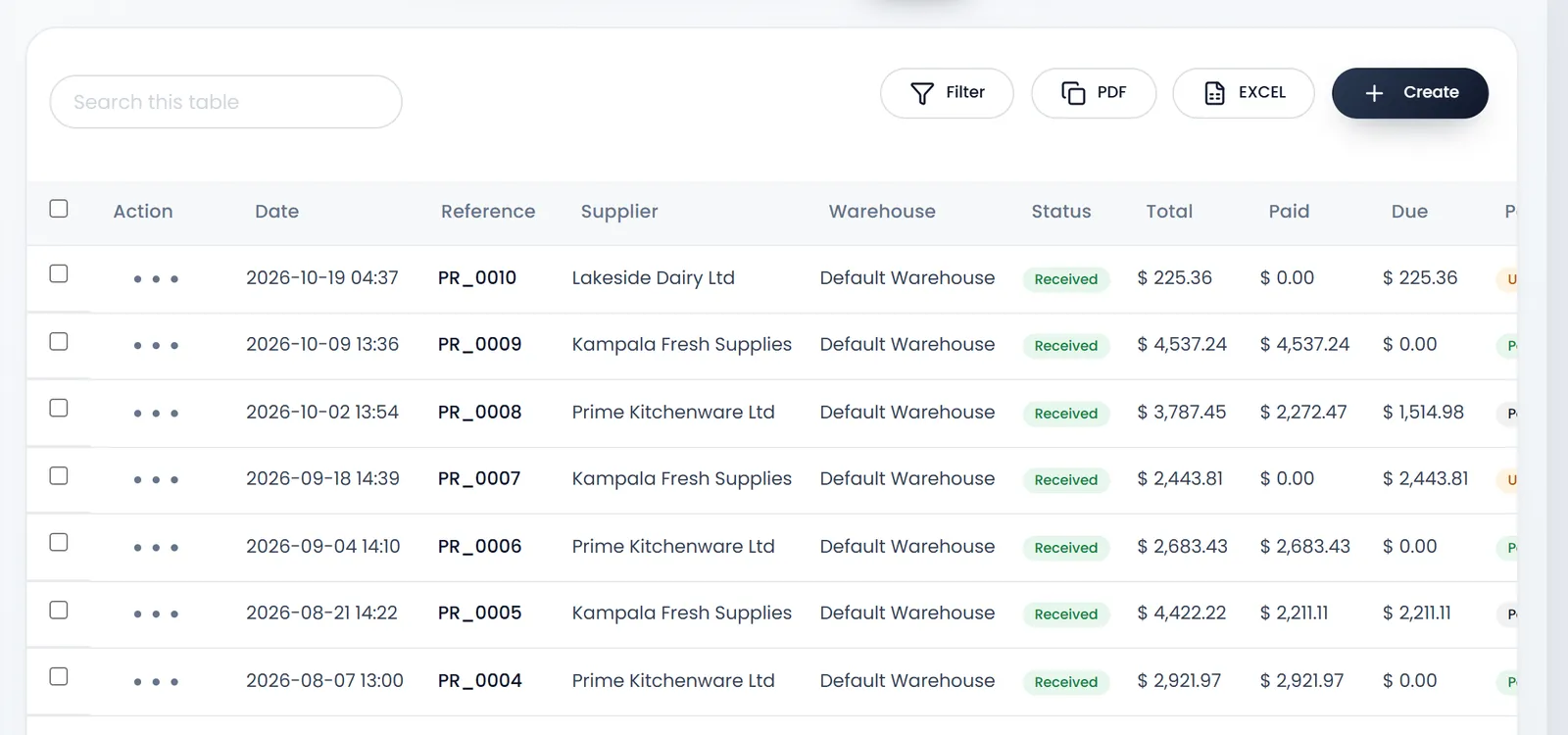Image resolution: width=1568 pixels, height=735 pixels.
Task: Click the Received badge for PR_0006
Action: tap(1066, 548)
